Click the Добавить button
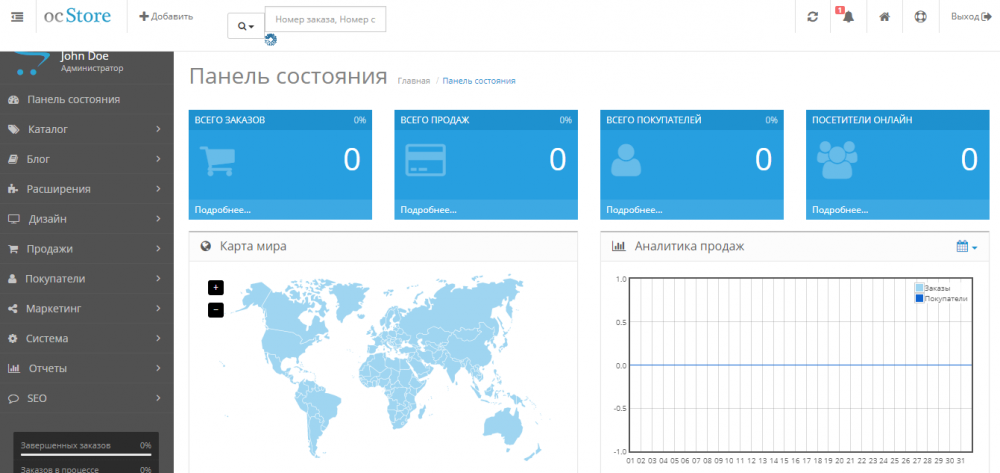 (166, 17)
